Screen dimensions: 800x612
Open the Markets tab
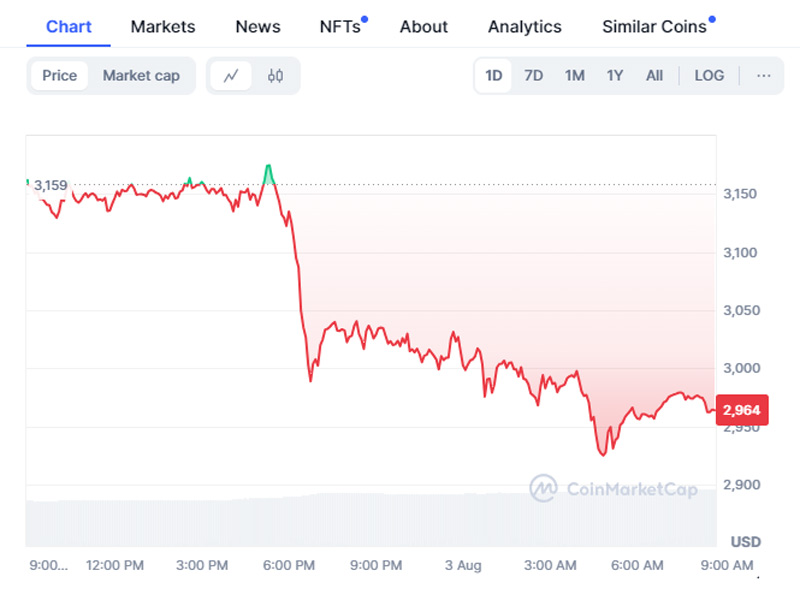coord(163,27)
